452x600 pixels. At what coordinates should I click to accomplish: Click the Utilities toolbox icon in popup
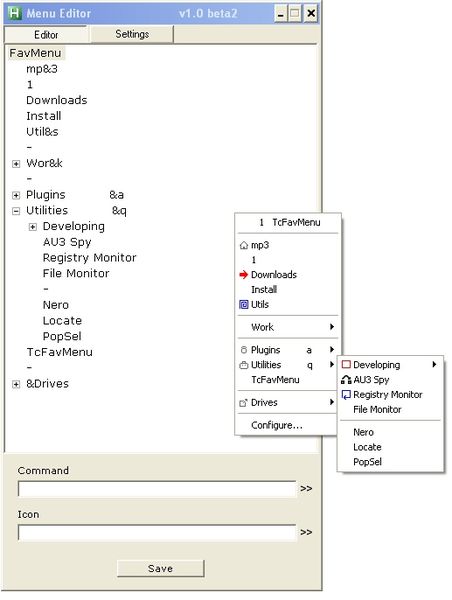(x=243, y=365)
